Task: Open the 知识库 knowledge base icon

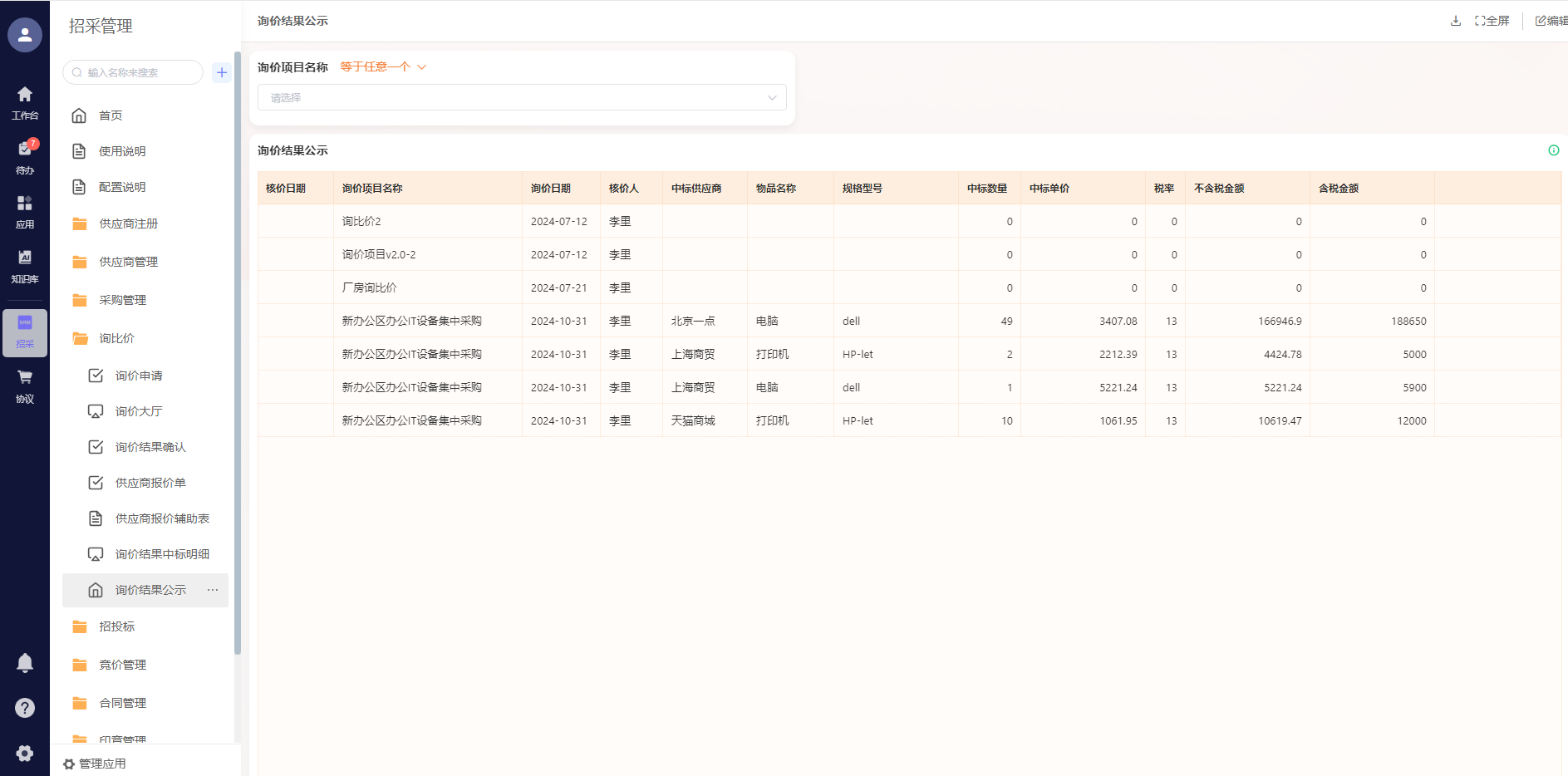Action: (x=25, y=265)
